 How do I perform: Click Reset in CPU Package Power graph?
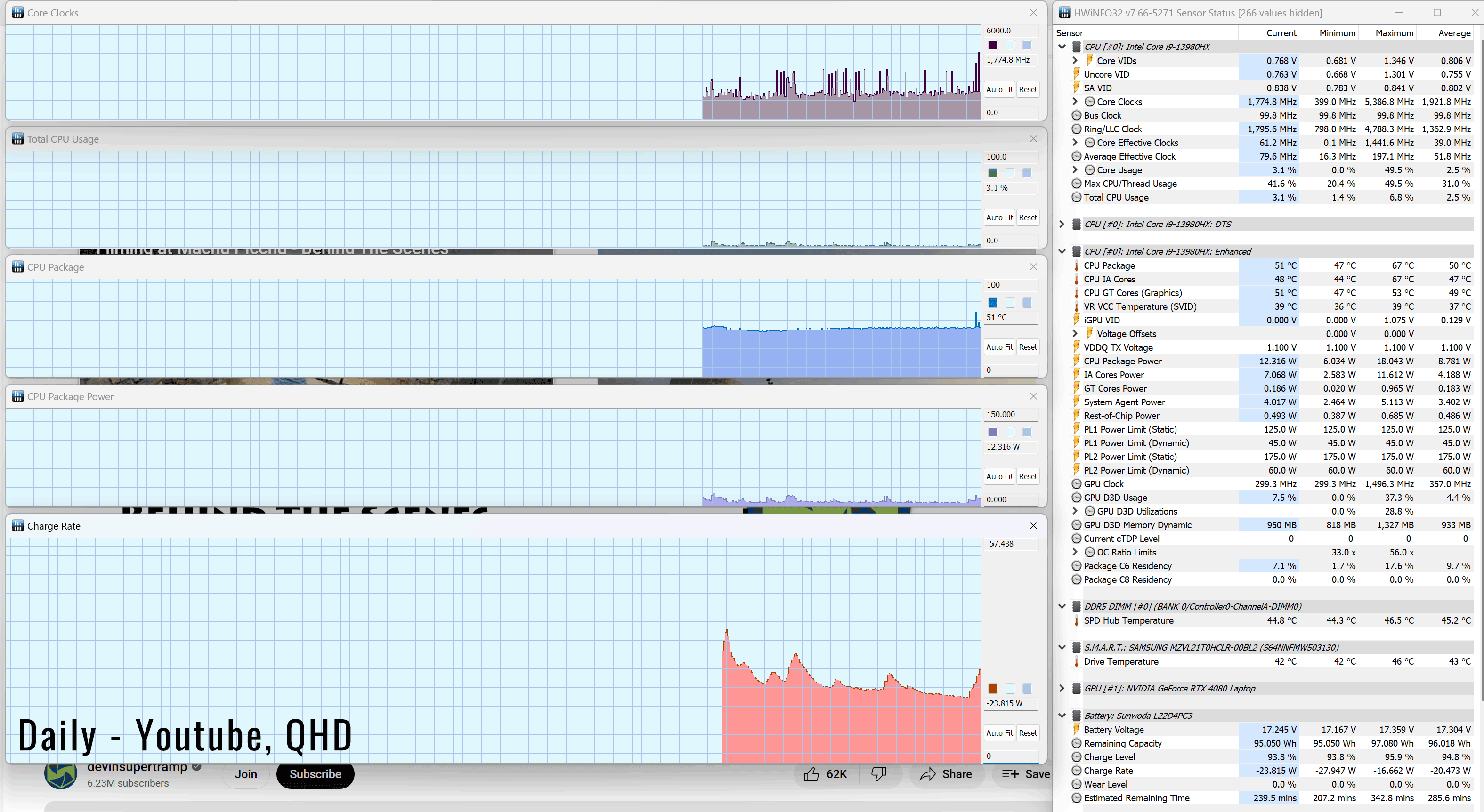click(x=1027, y=476)
